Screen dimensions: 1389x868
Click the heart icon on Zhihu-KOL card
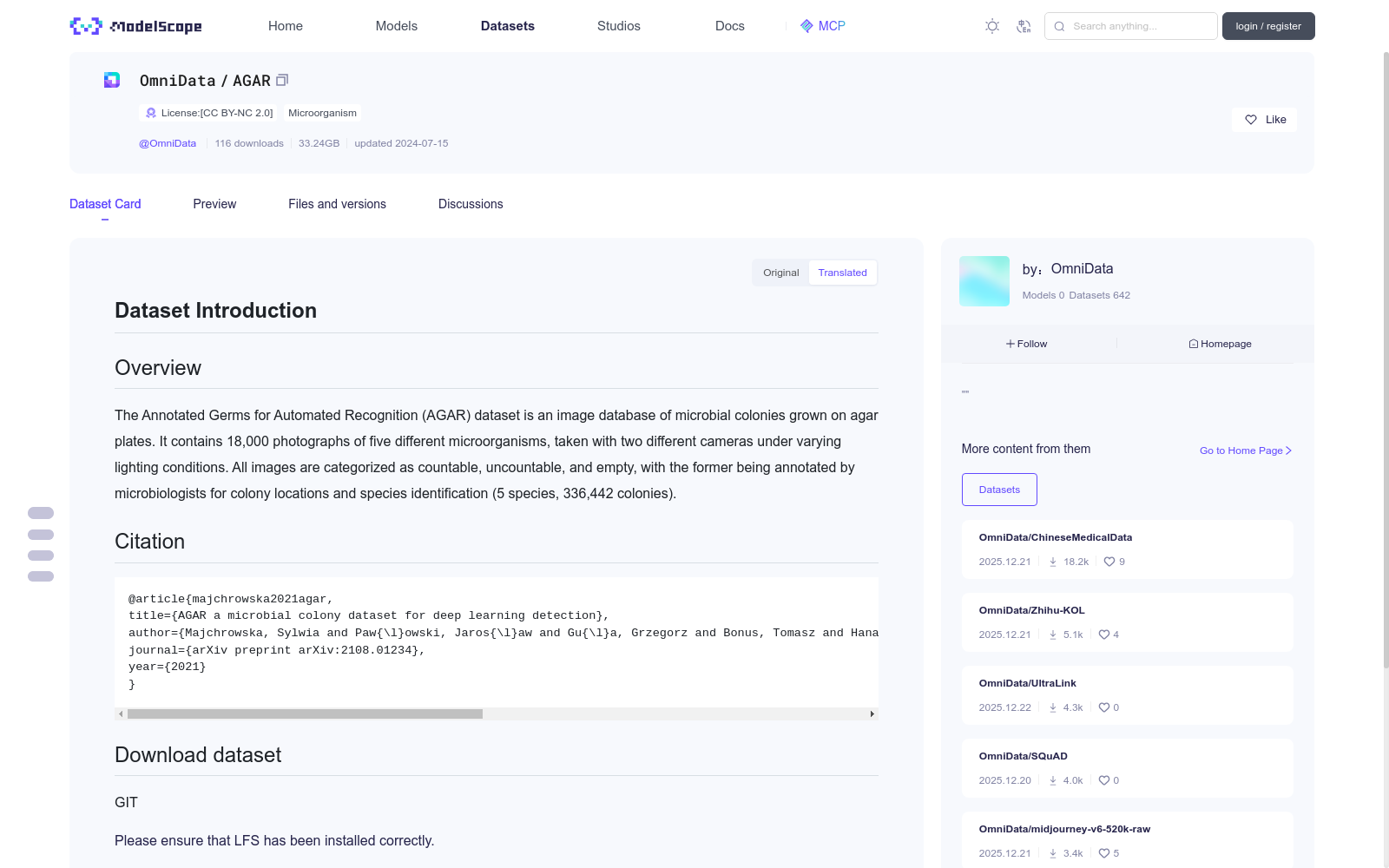1104,635
